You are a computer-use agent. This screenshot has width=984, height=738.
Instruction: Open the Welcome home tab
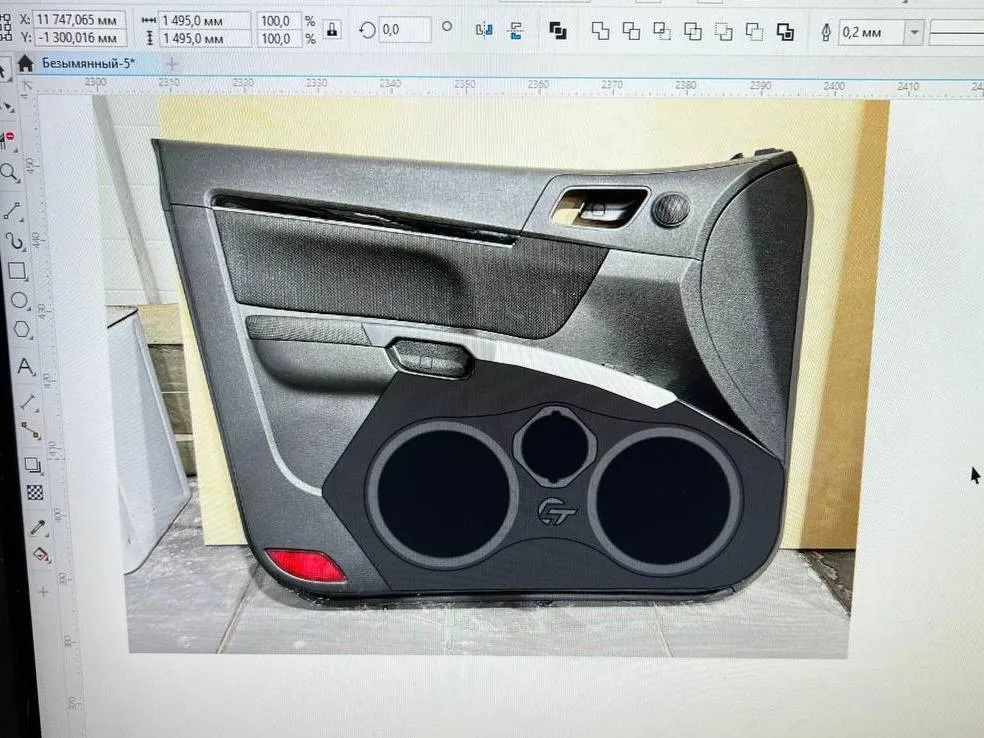point(24,63)
